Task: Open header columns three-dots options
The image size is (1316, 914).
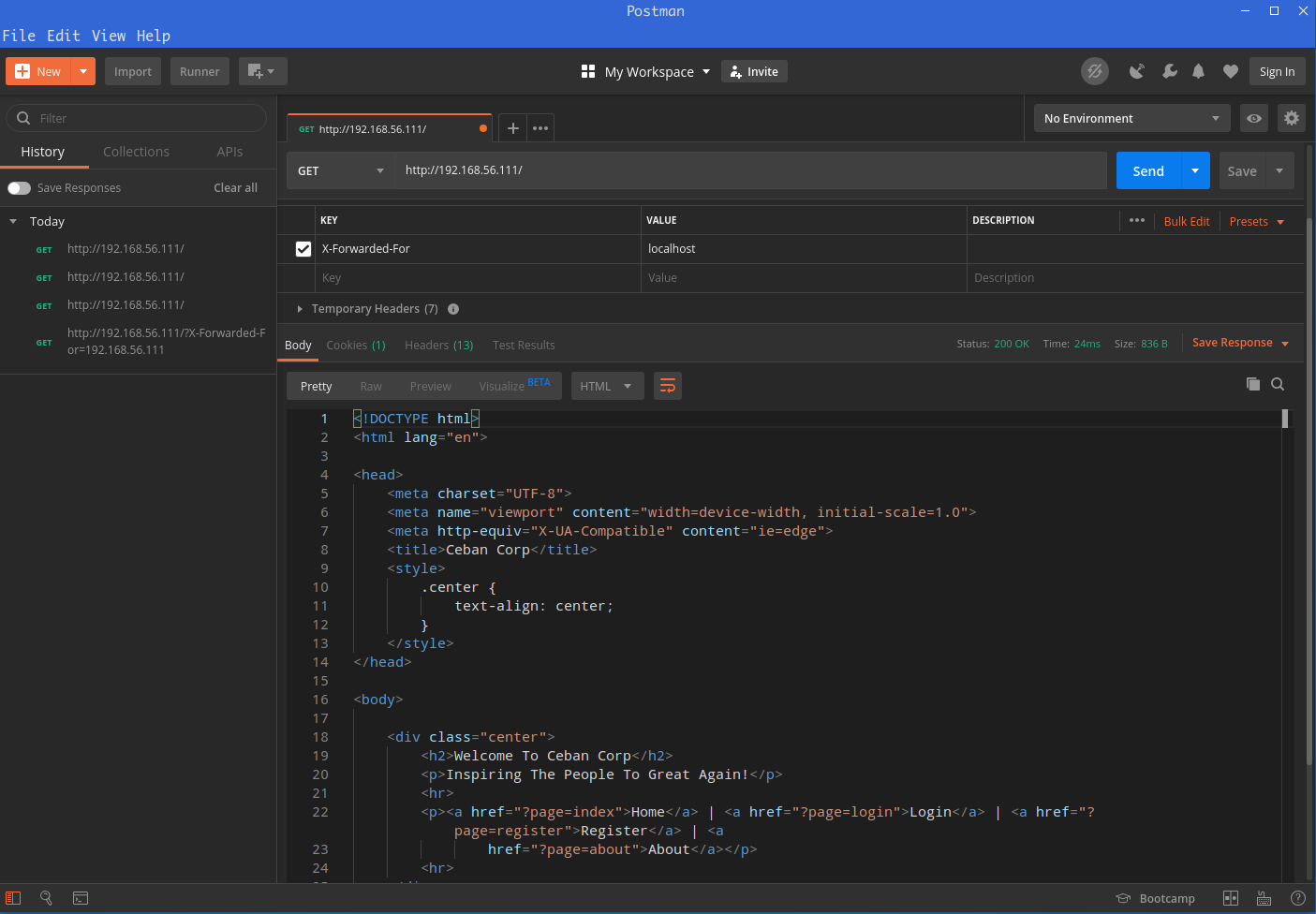Action: click(x=1137, y=221)
